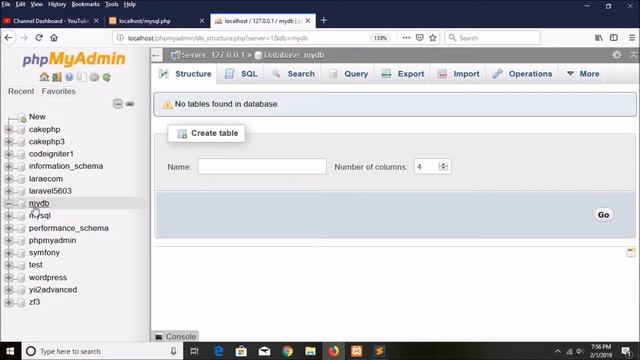Open the Firefox Bookmarks menu
640x360 pixels.
click(x=85, y=4)
